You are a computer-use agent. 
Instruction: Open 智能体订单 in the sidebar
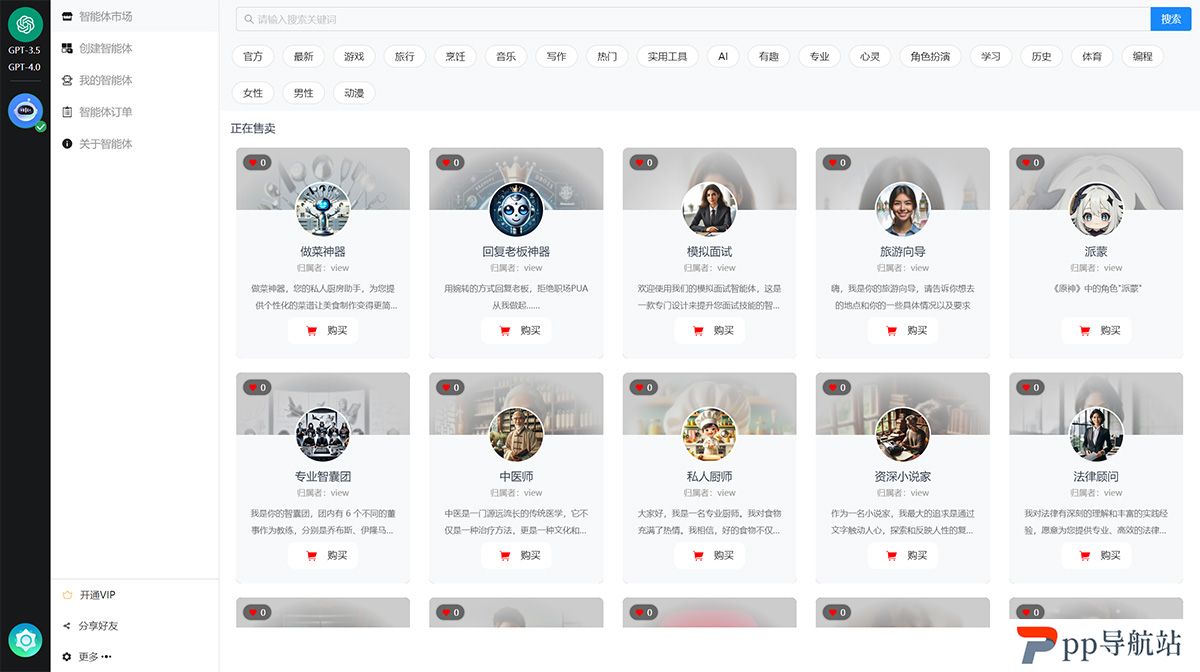[135, 112]
